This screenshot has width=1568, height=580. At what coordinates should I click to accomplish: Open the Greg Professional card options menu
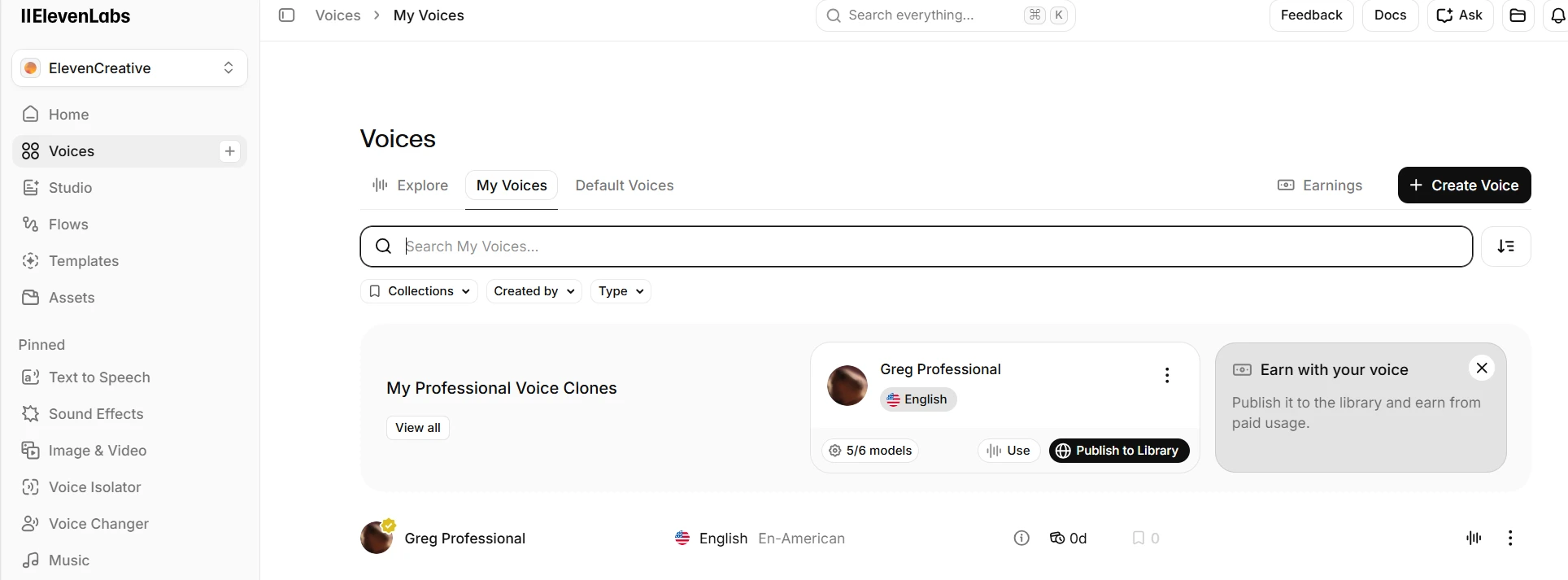(1167, 375)
